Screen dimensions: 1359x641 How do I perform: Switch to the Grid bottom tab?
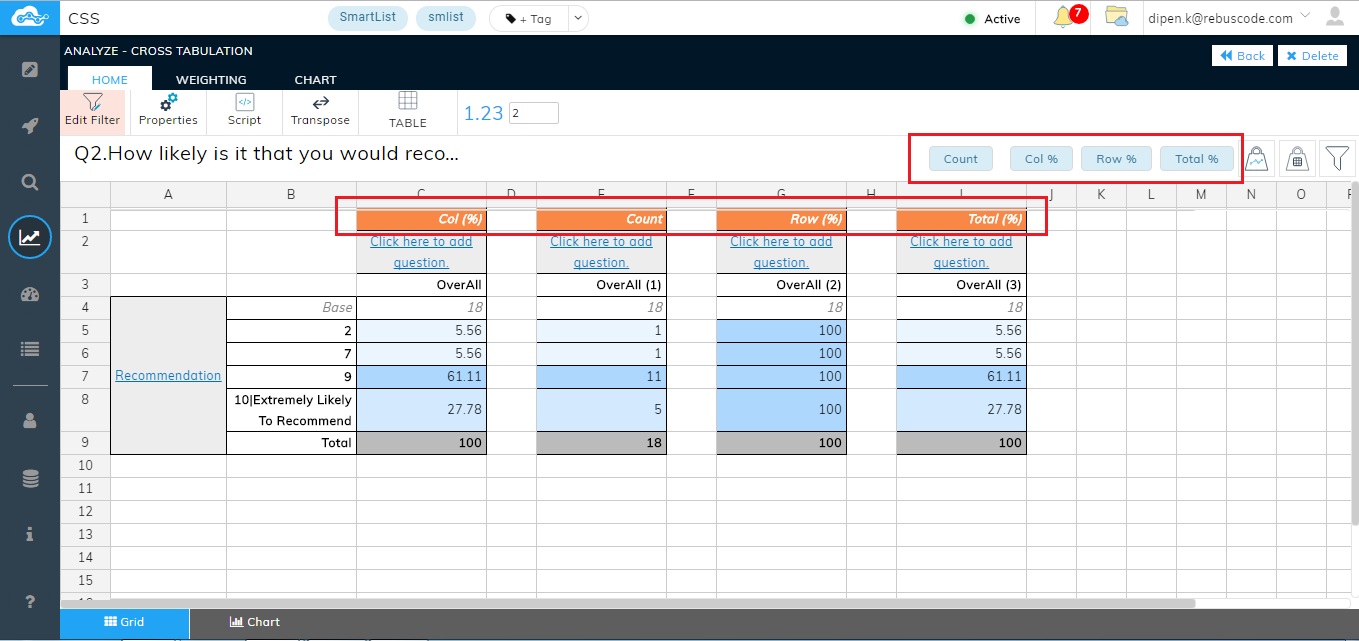(124, 622)
